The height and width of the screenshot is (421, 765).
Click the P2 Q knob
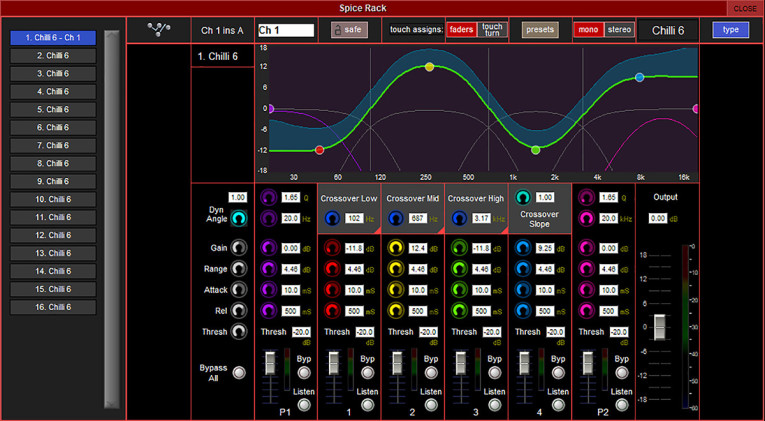(x=586, y=198)
